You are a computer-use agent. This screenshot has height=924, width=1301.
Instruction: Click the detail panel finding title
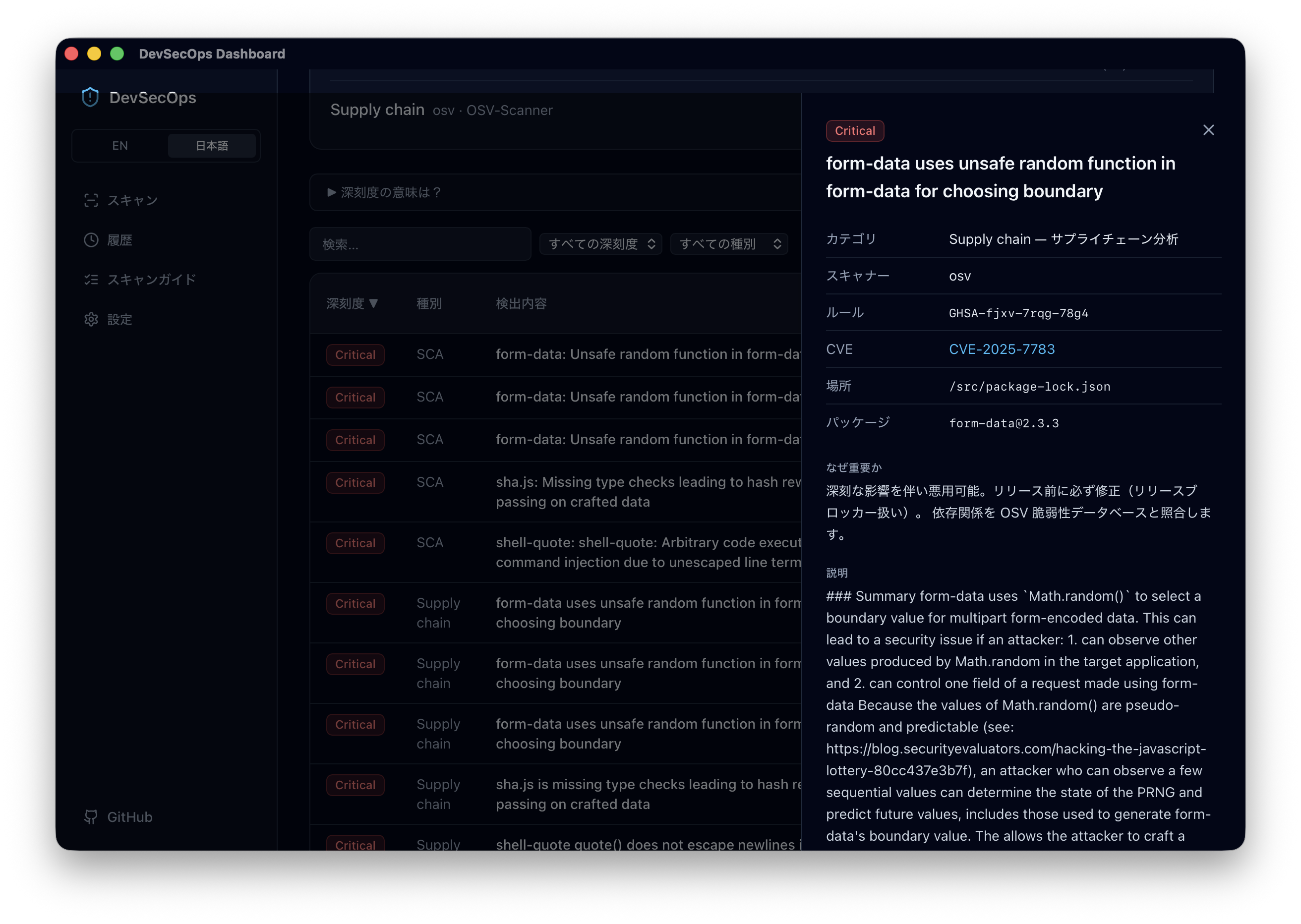1001,177
